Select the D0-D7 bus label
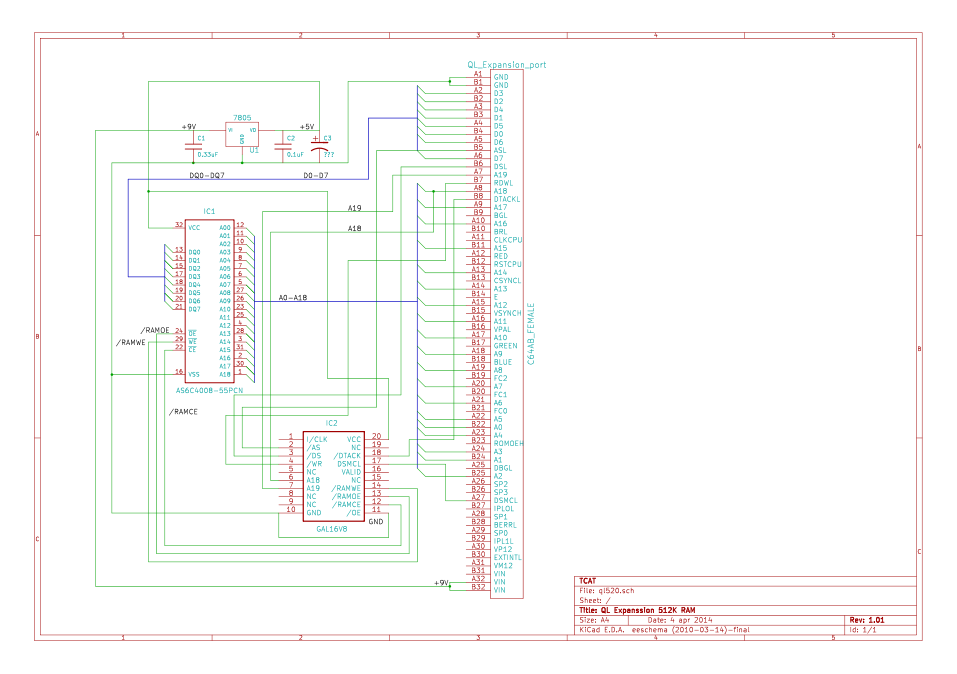 click(316, 175)
